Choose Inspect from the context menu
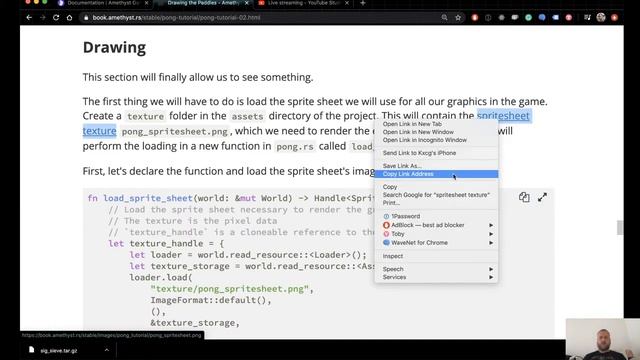The image size is (640, 360). click(436, 256)
